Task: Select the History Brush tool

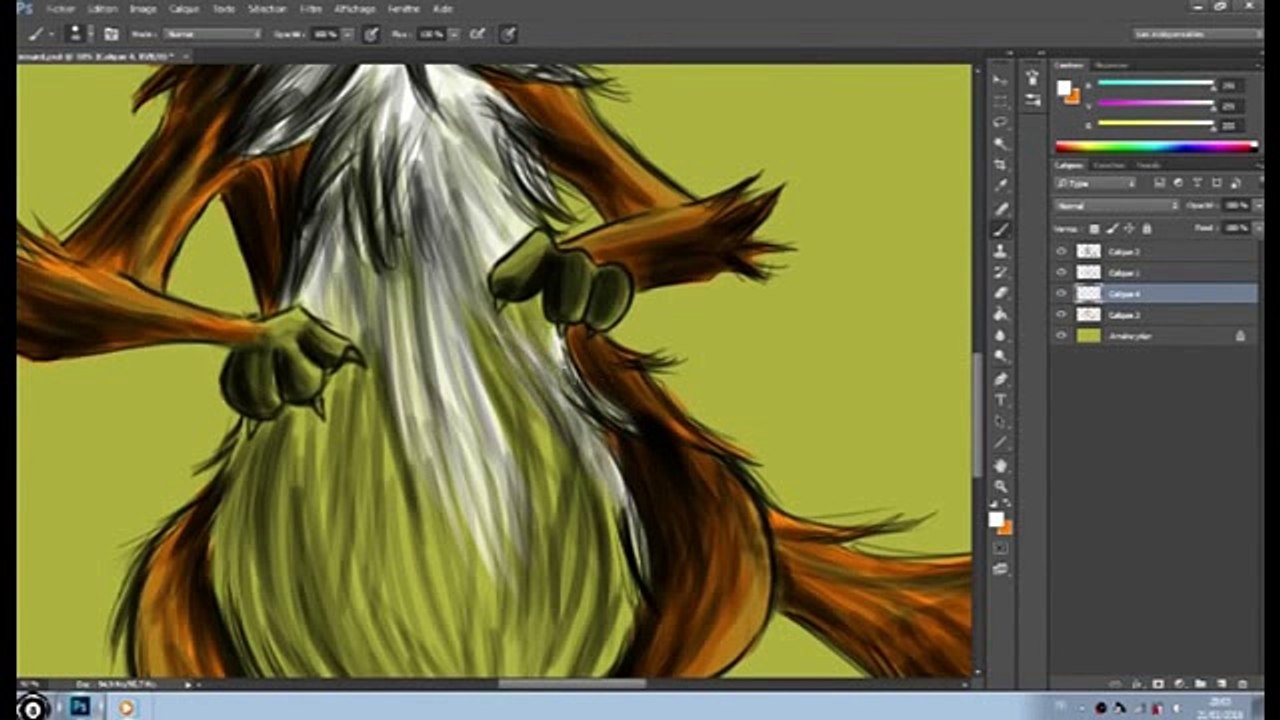Action: [x=1000, y=272]
